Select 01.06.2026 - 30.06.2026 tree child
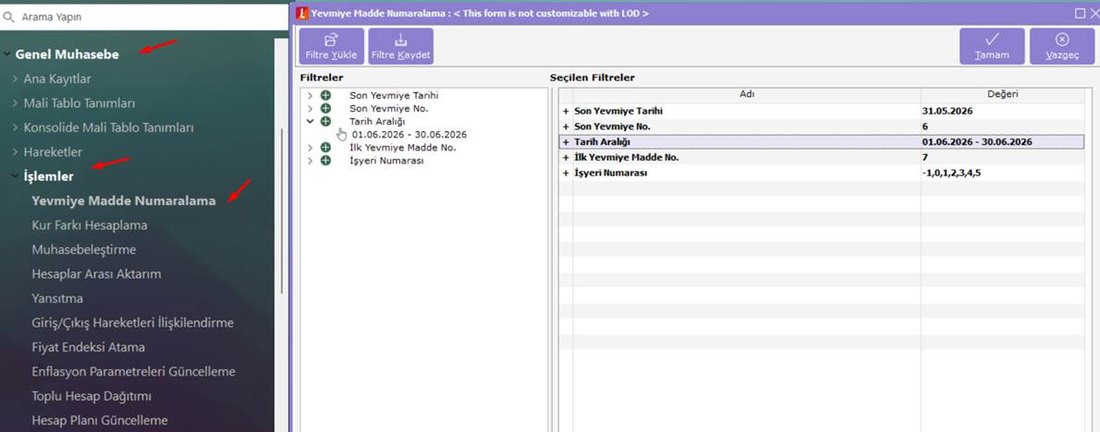This screenshot has width=1100, height=432. pyautogui.click(x=410, y=135)
